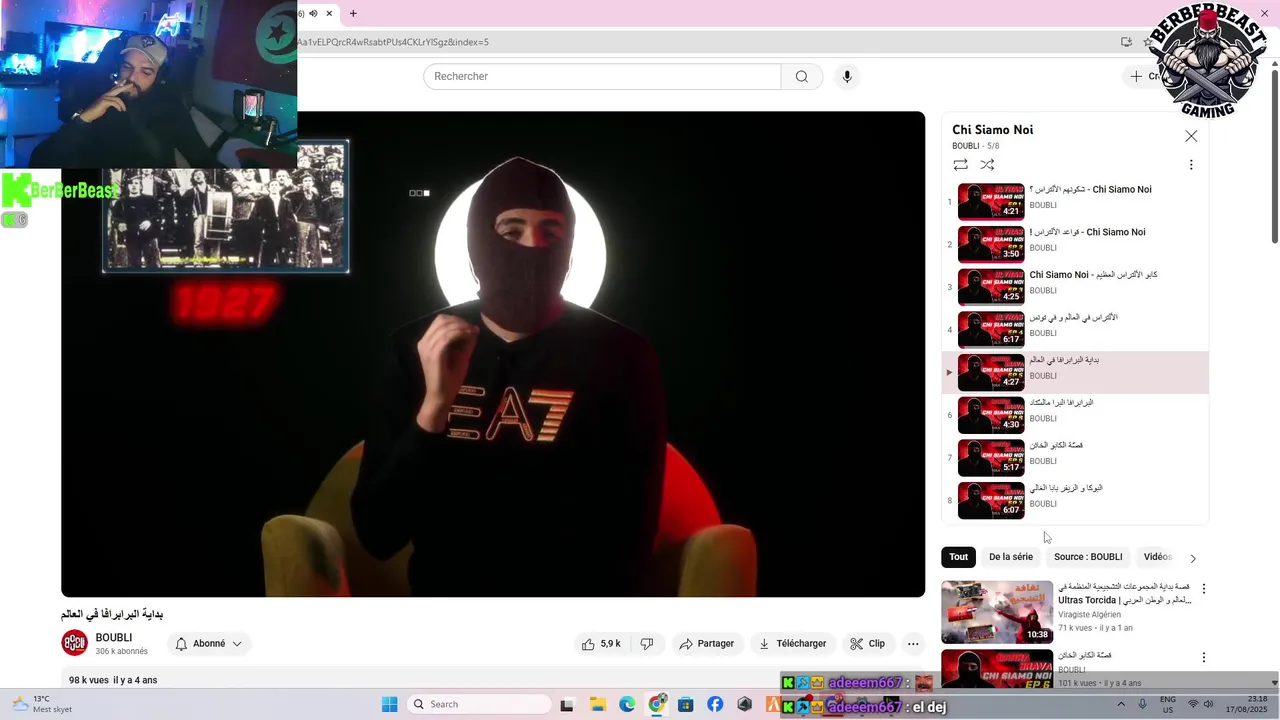Open Microsoft Store from taskbar
The width and height of the screenshot is (1280, 720).
coord(686,704)
